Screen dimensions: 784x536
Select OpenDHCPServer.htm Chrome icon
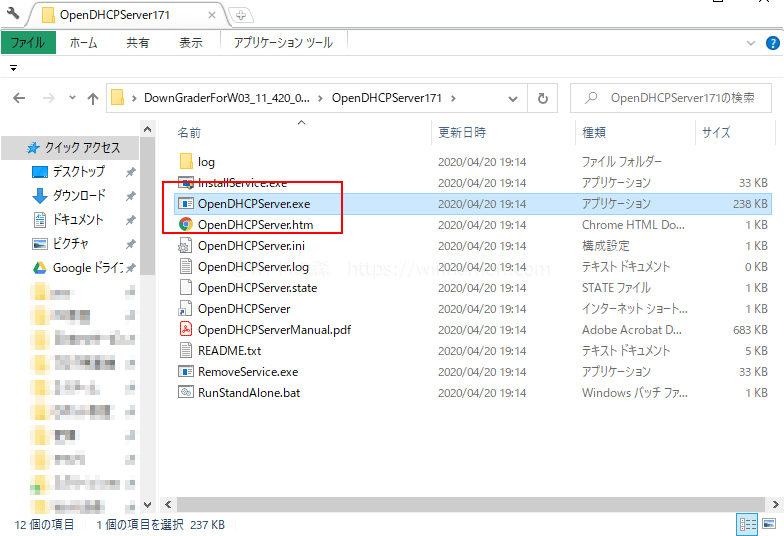pyautogui.click(x=186, y=224)
